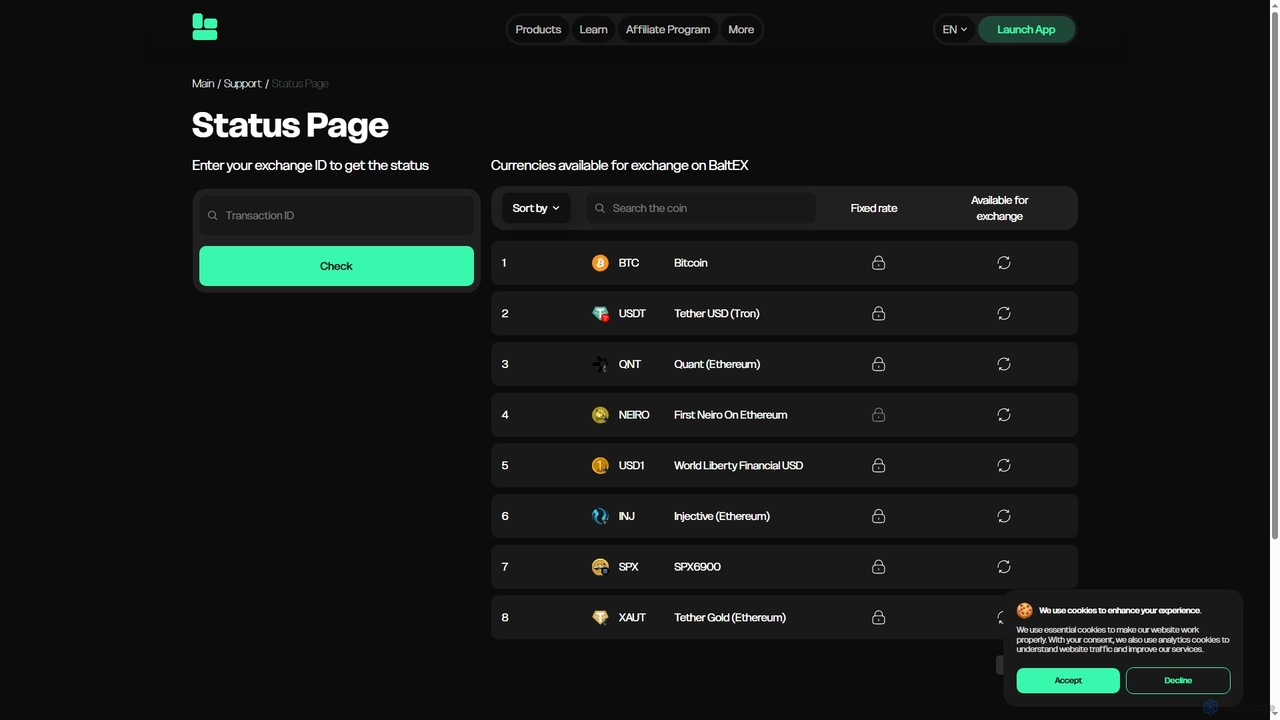1280x720 pixels.
Task: Open the More menu
Action: coord(741,29)
